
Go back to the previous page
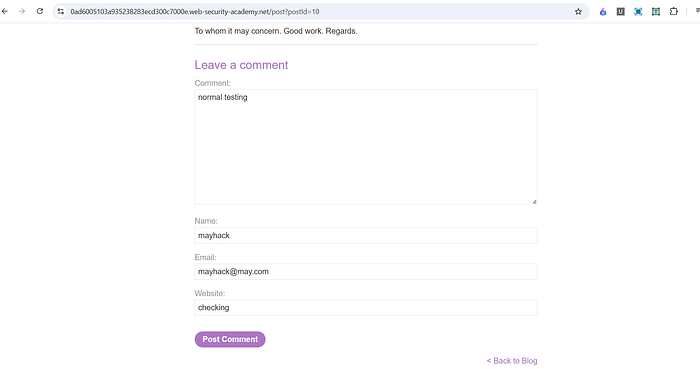[x=4, y=12]
